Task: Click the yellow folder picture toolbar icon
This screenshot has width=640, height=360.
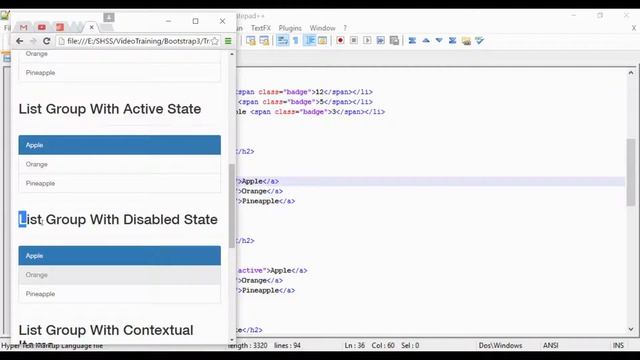Action: 466,40
